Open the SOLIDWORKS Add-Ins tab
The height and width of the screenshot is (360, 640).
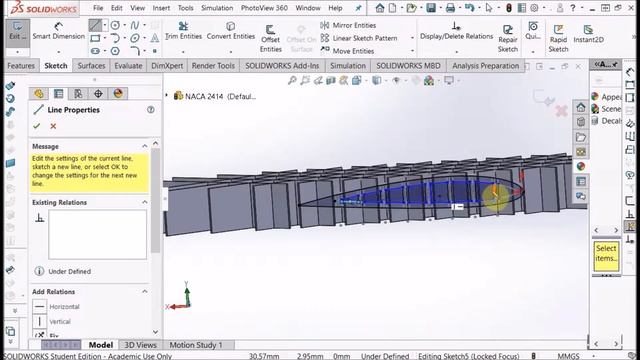(x=282, y=66)
